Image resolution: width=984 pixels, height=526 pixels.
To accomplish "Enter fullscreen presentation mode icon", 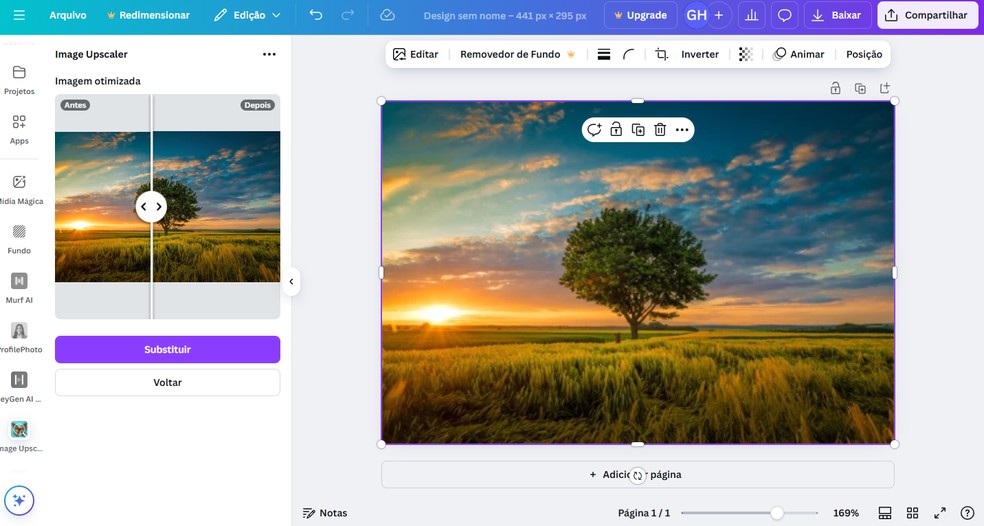I will [x=940, y=513].
